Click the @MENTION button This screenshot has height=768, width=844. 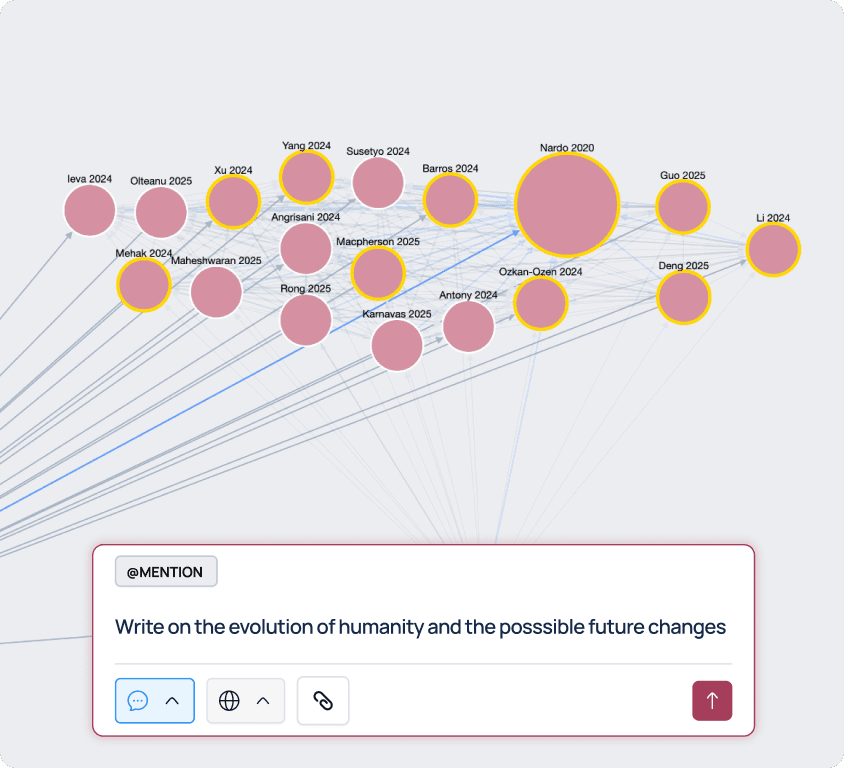tap(166, 572)
